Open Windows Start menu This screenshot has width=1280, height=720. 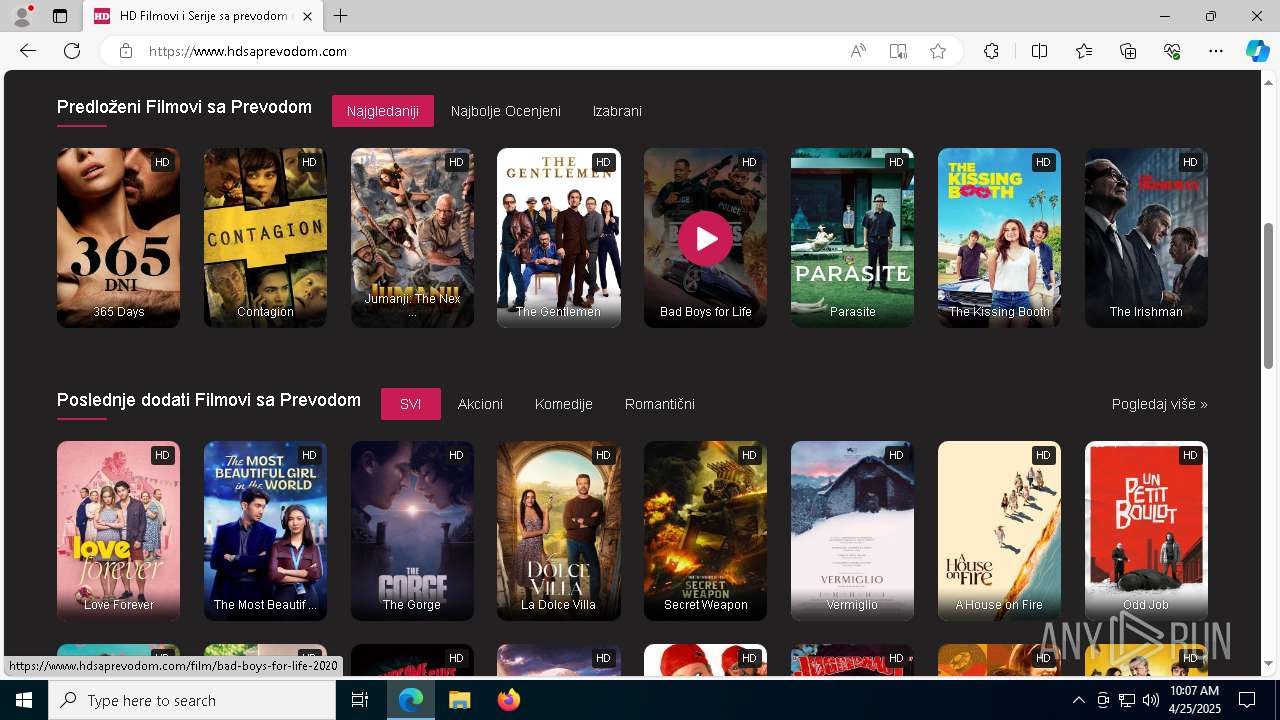click(x=24, y=700)
